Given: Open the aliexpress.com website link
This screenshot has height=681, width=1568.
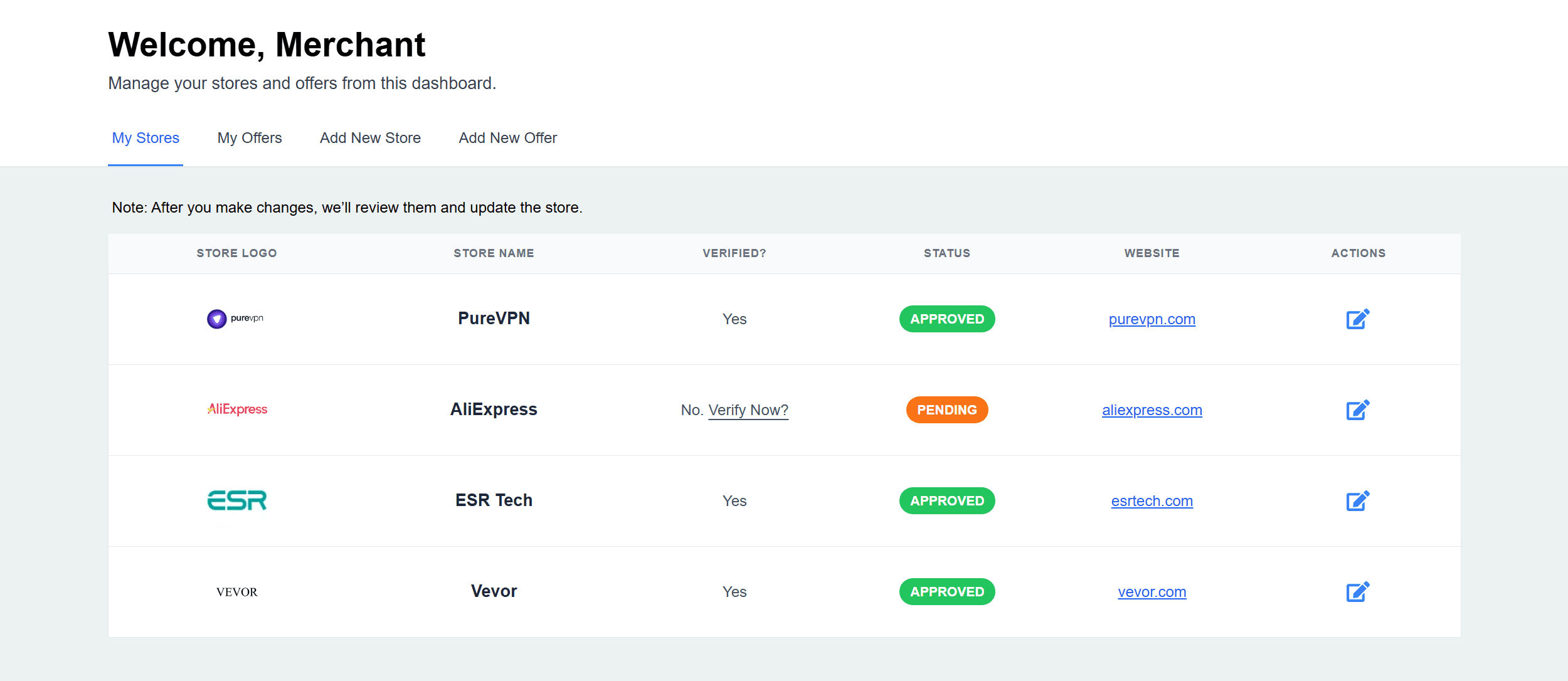Looking at the screenshot, I should [1152, 409].
